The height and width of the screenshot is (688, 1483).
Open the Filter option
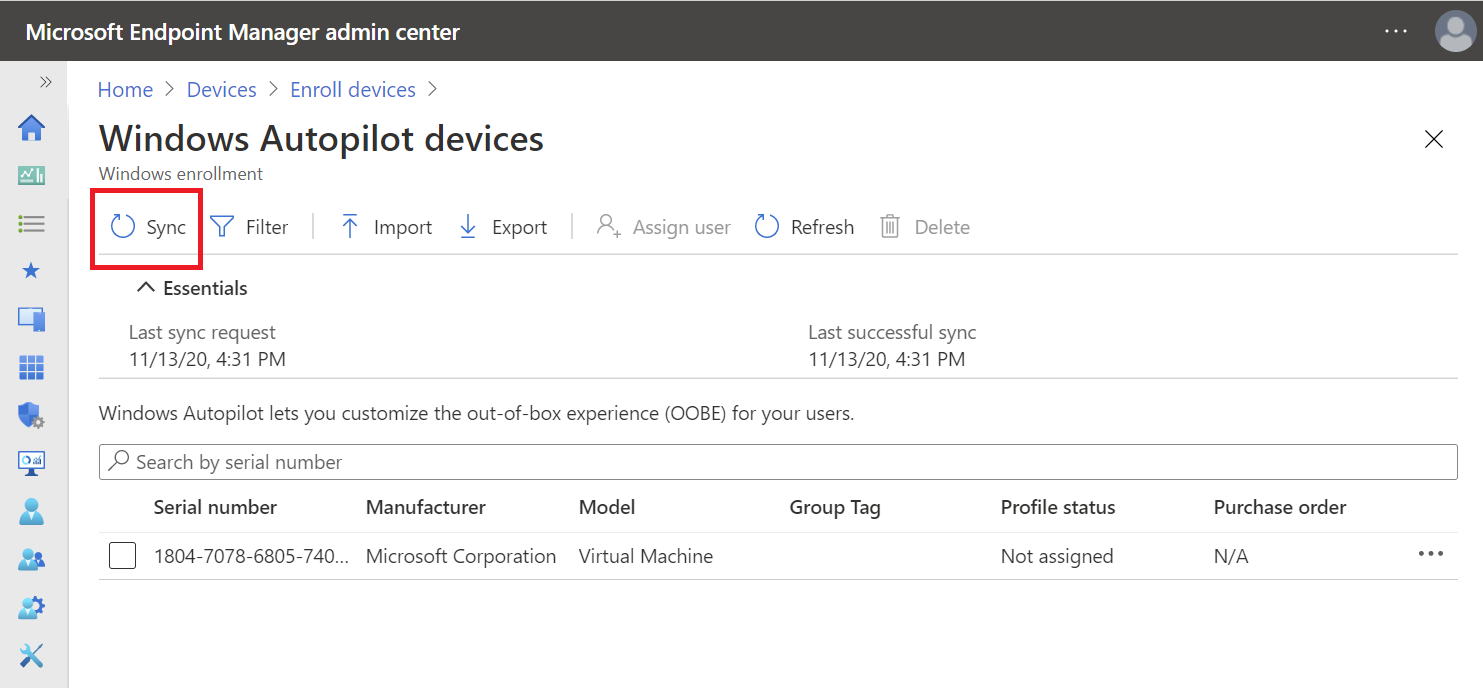click(x=249, y=227)
